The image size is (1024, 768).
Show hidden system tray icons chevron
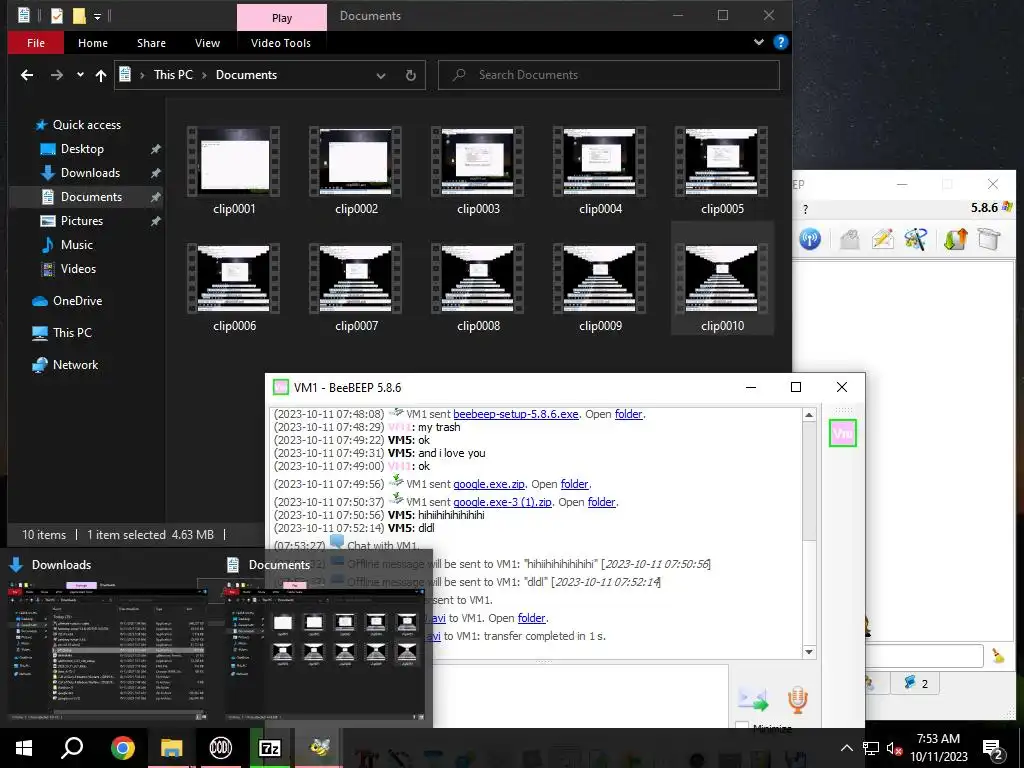[x=846, y=748]
